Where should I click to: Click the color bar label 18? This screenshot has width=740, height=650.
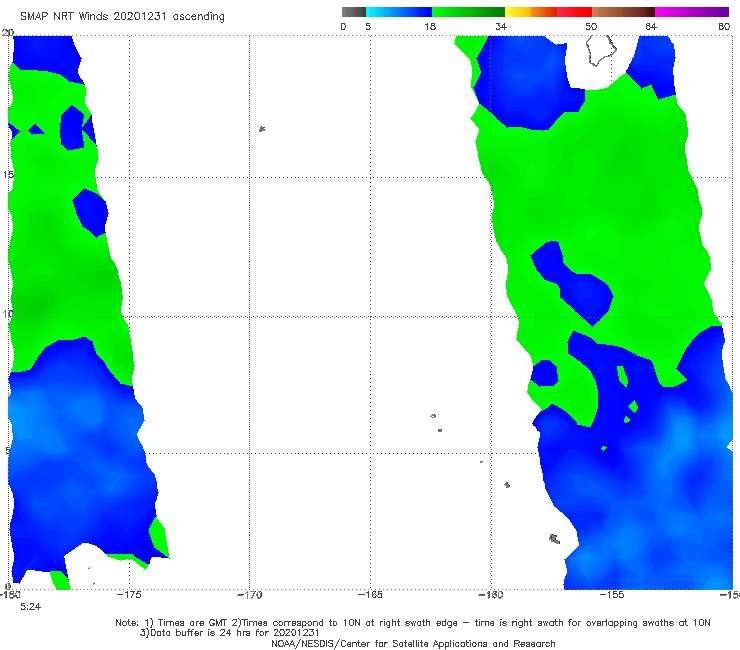pos(430,27)
